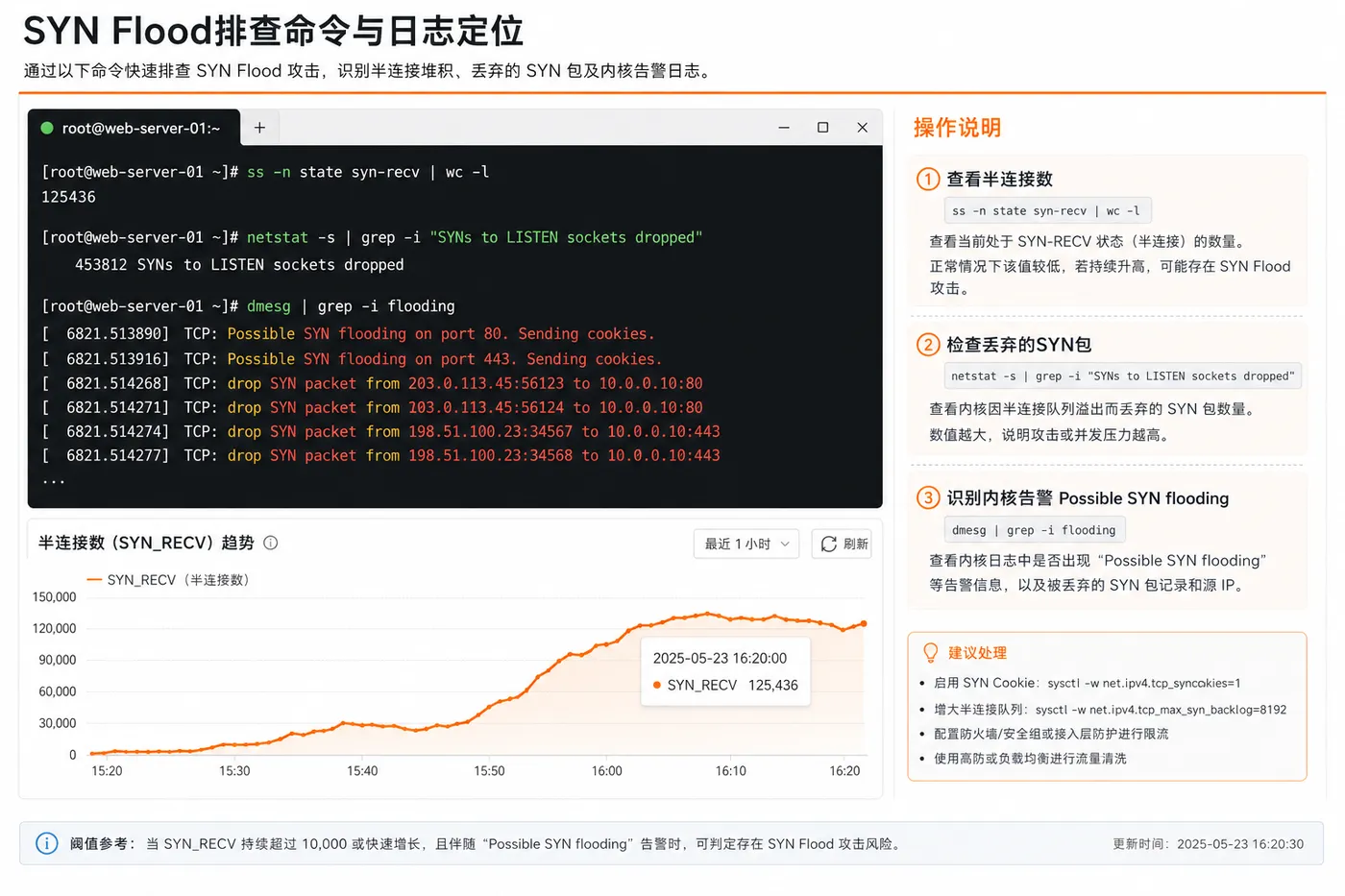Click the drop log from 203.0.113.45:56123
1345x896 pixels.
(x=372, y=383)
